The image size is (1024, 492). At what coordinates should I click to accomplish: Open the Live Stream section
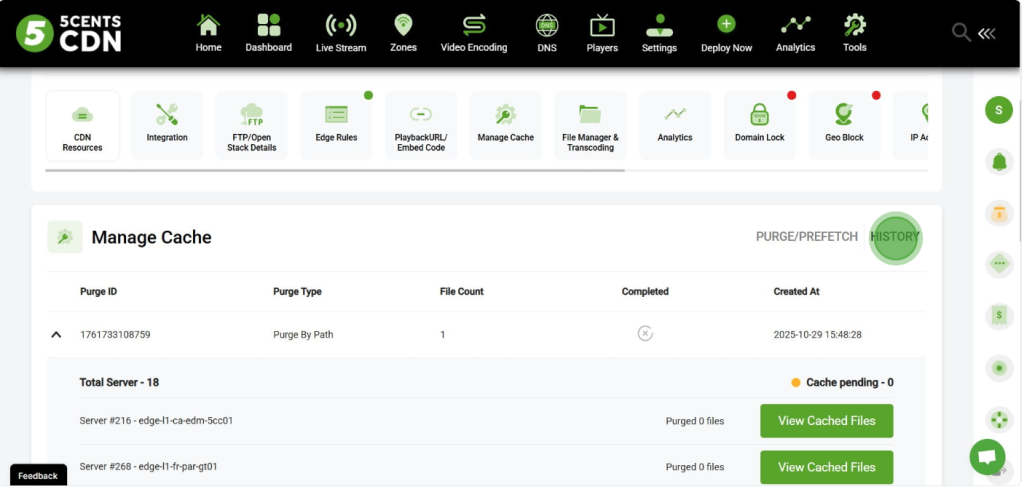341,33
